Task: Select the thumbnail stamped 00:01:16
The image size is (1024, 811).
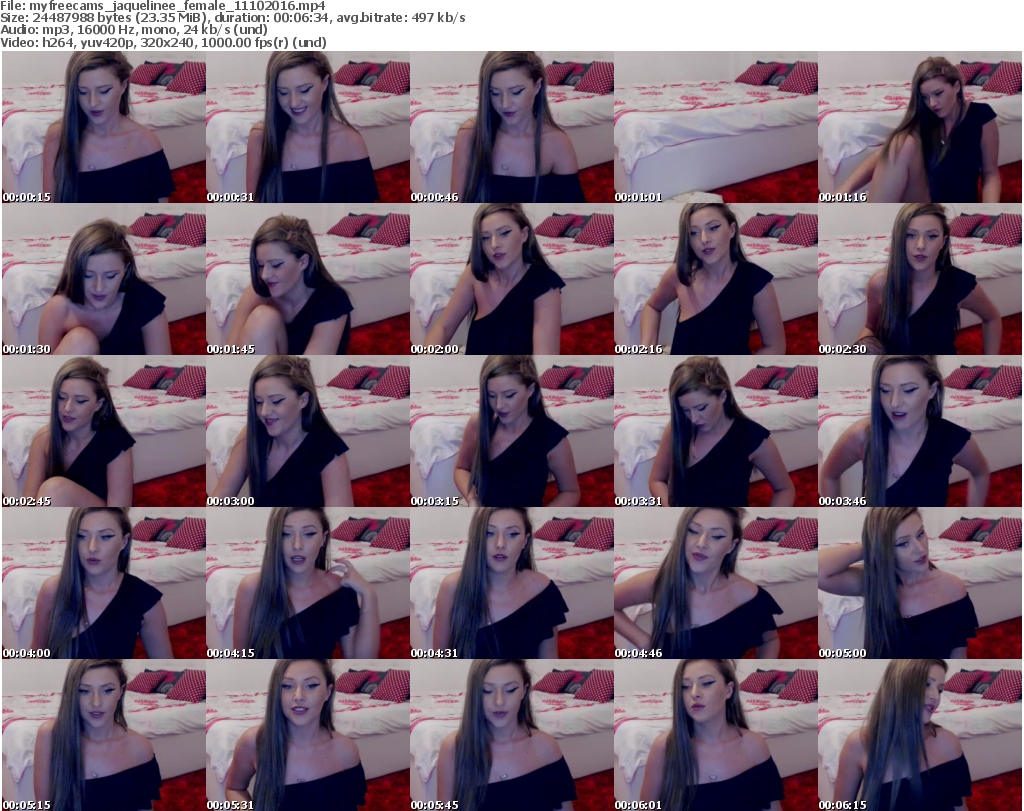Action: [920, 127]
